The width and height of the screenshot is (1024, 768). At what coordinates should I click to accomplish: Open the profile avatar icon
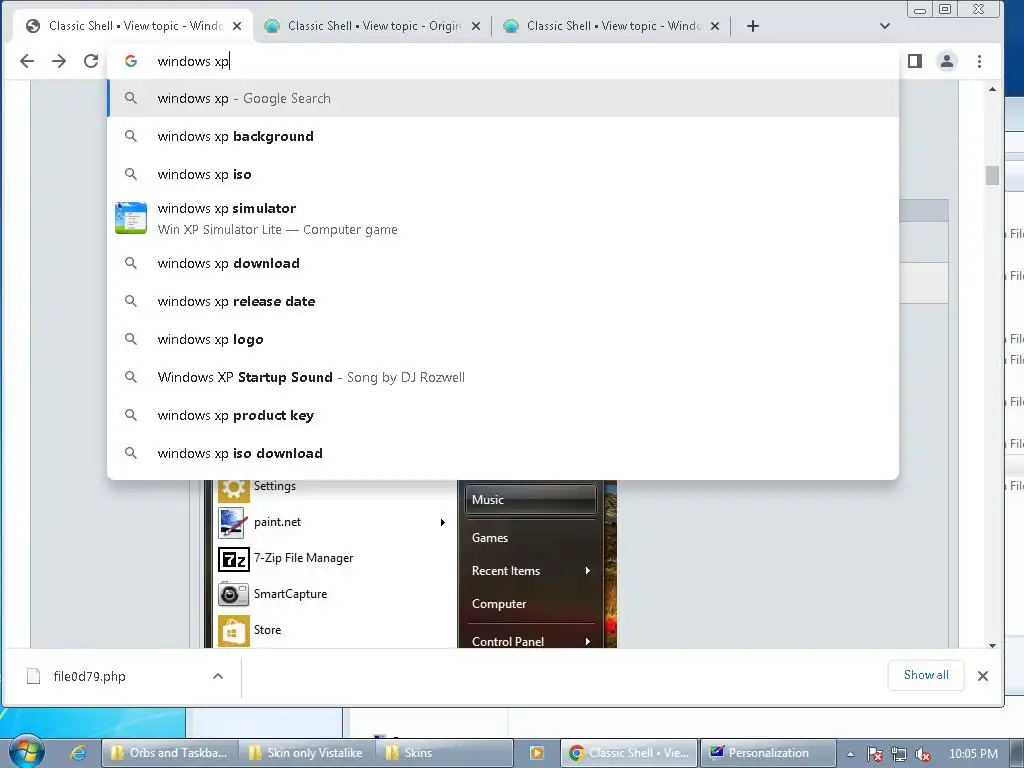(x=946, y=61)
